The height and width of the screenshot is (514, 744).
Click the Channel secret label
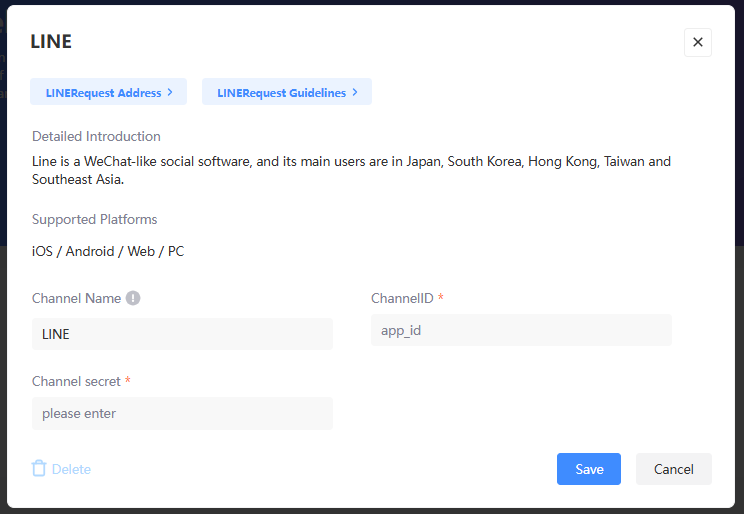click(76, 381)
